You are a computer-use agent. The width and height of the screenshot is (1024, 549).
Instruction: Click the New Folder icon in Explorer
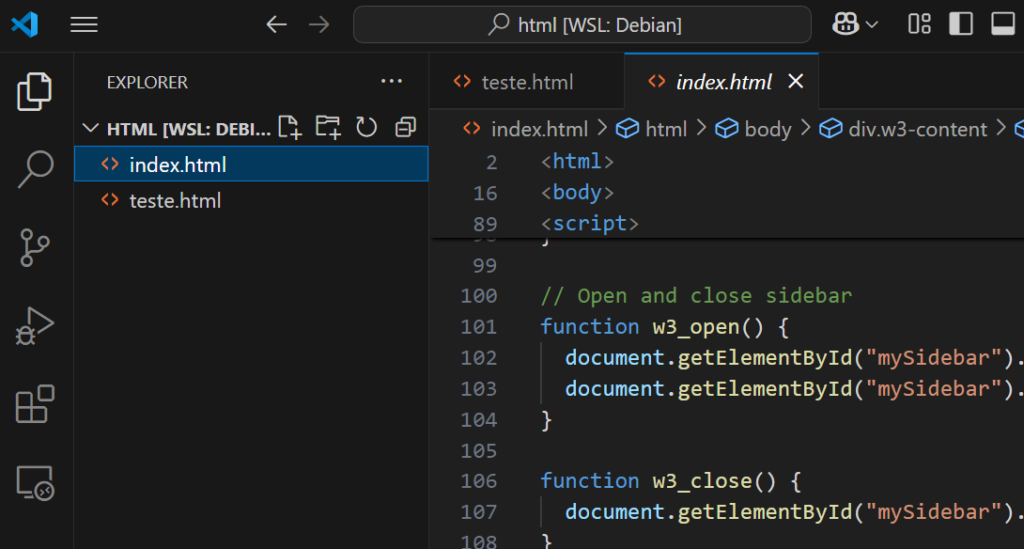327,127
